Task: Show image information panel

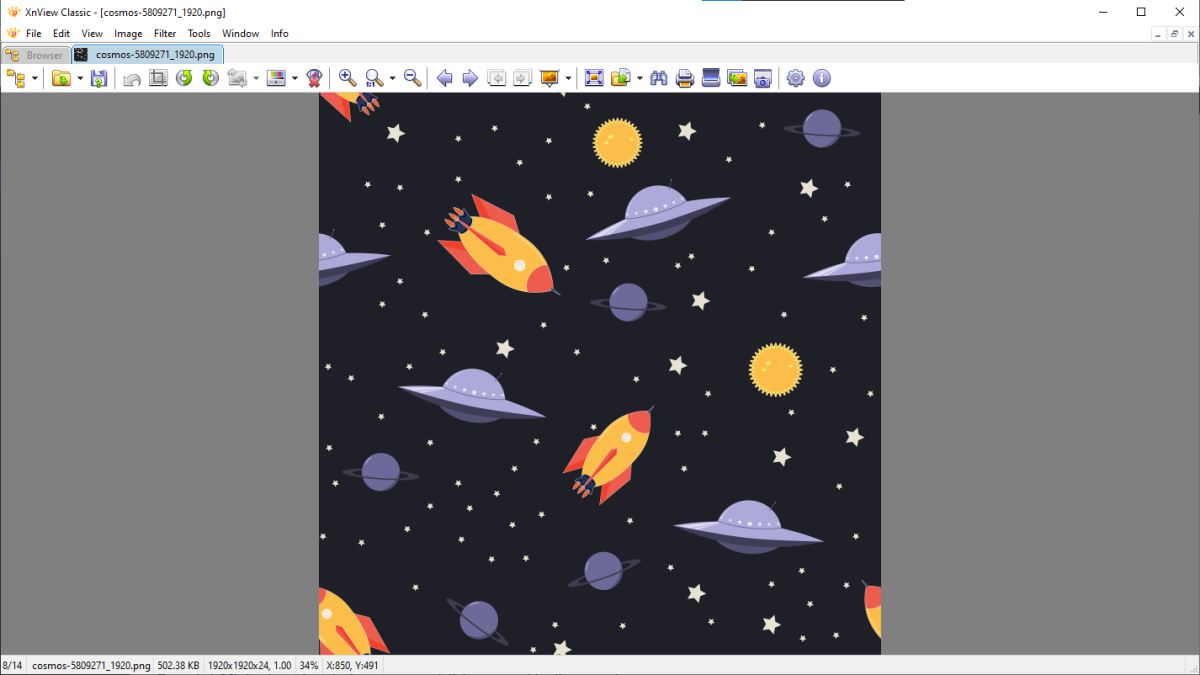Action: pyautogui.click(x=821, y=77)
